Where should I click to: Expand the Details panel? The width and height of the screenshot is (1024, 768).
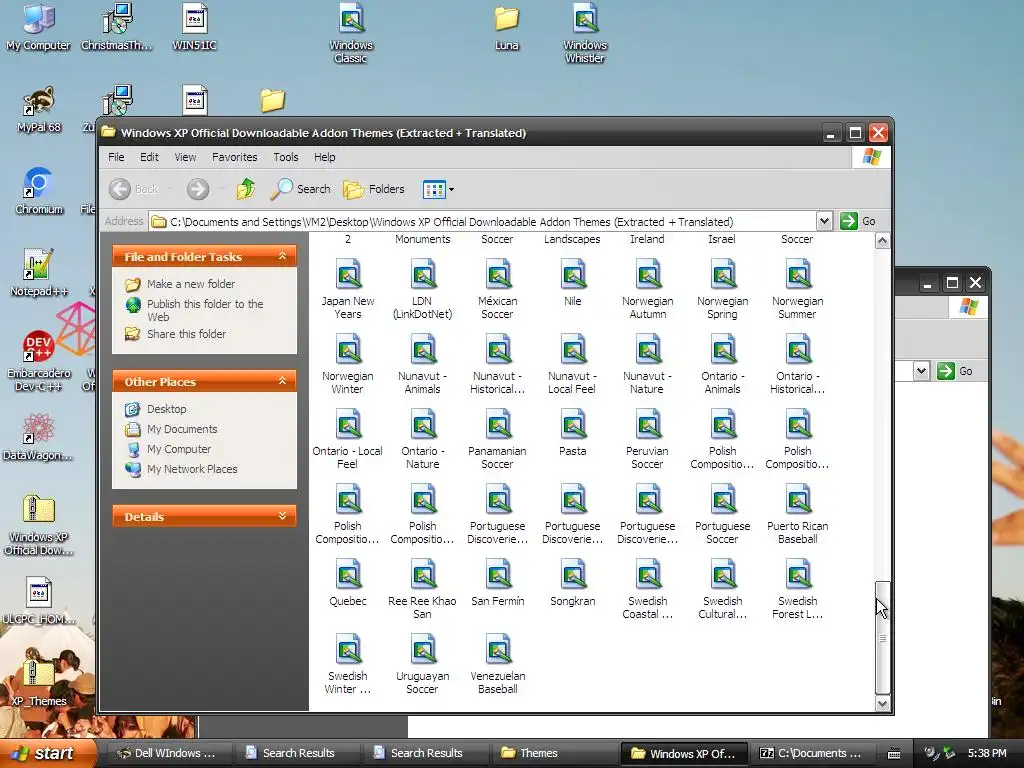point(282,516)
